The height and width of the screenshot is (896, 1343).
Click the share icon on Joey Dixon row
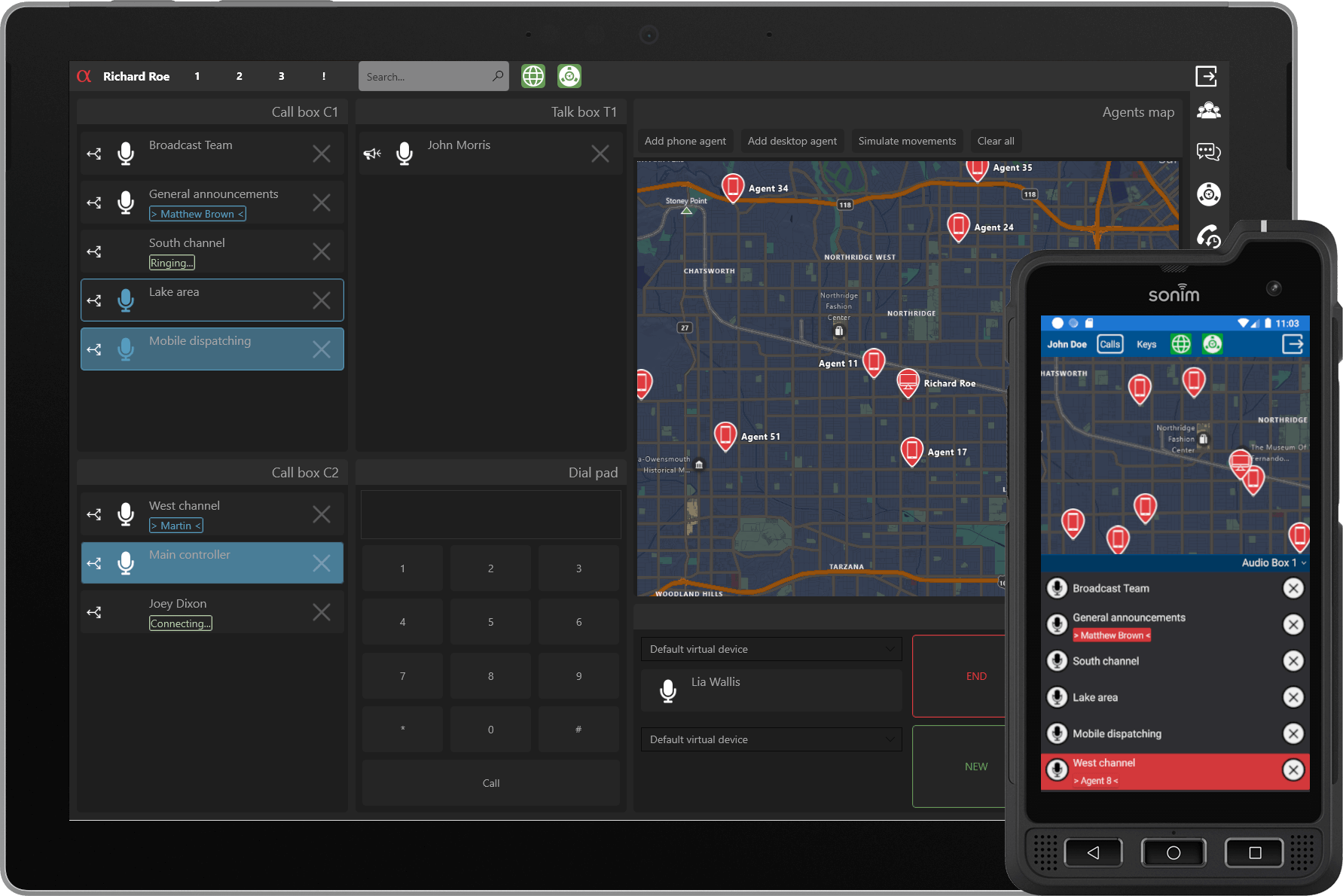[x=94, y=612]
